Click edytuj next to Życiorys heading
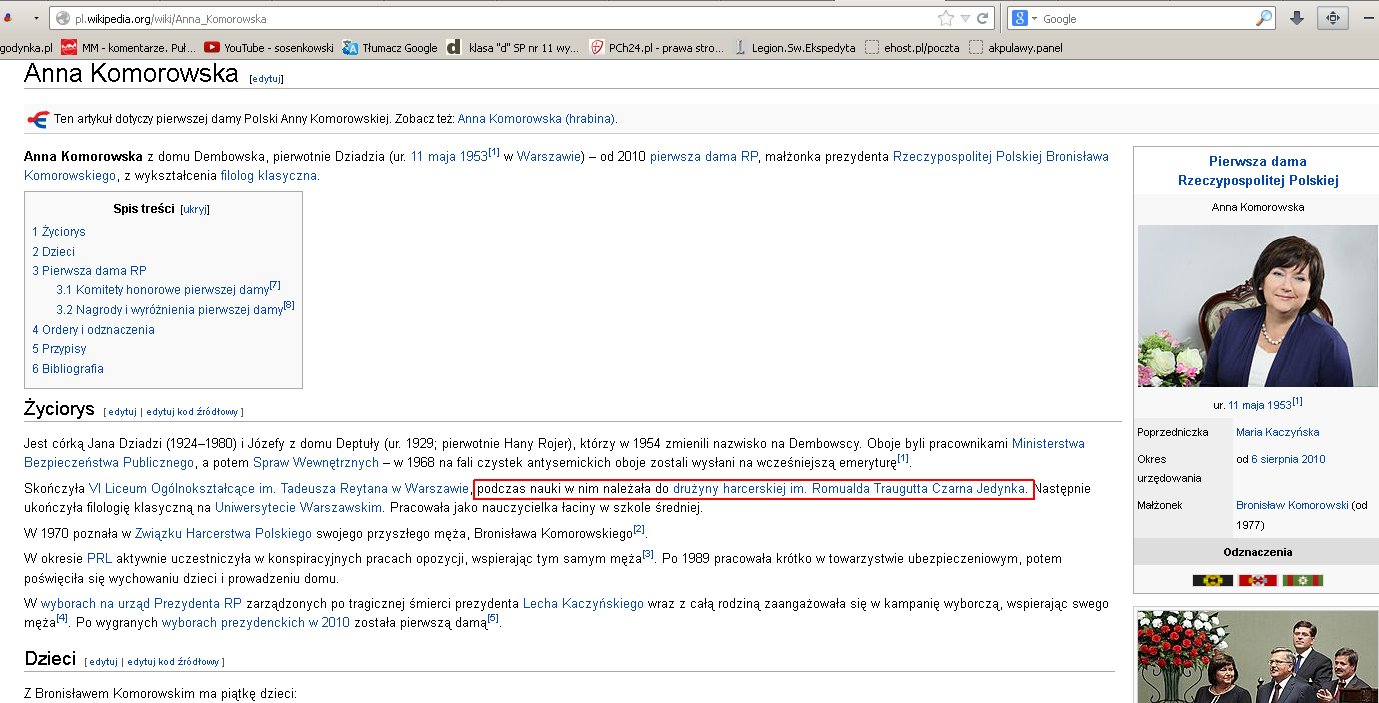 121,412
